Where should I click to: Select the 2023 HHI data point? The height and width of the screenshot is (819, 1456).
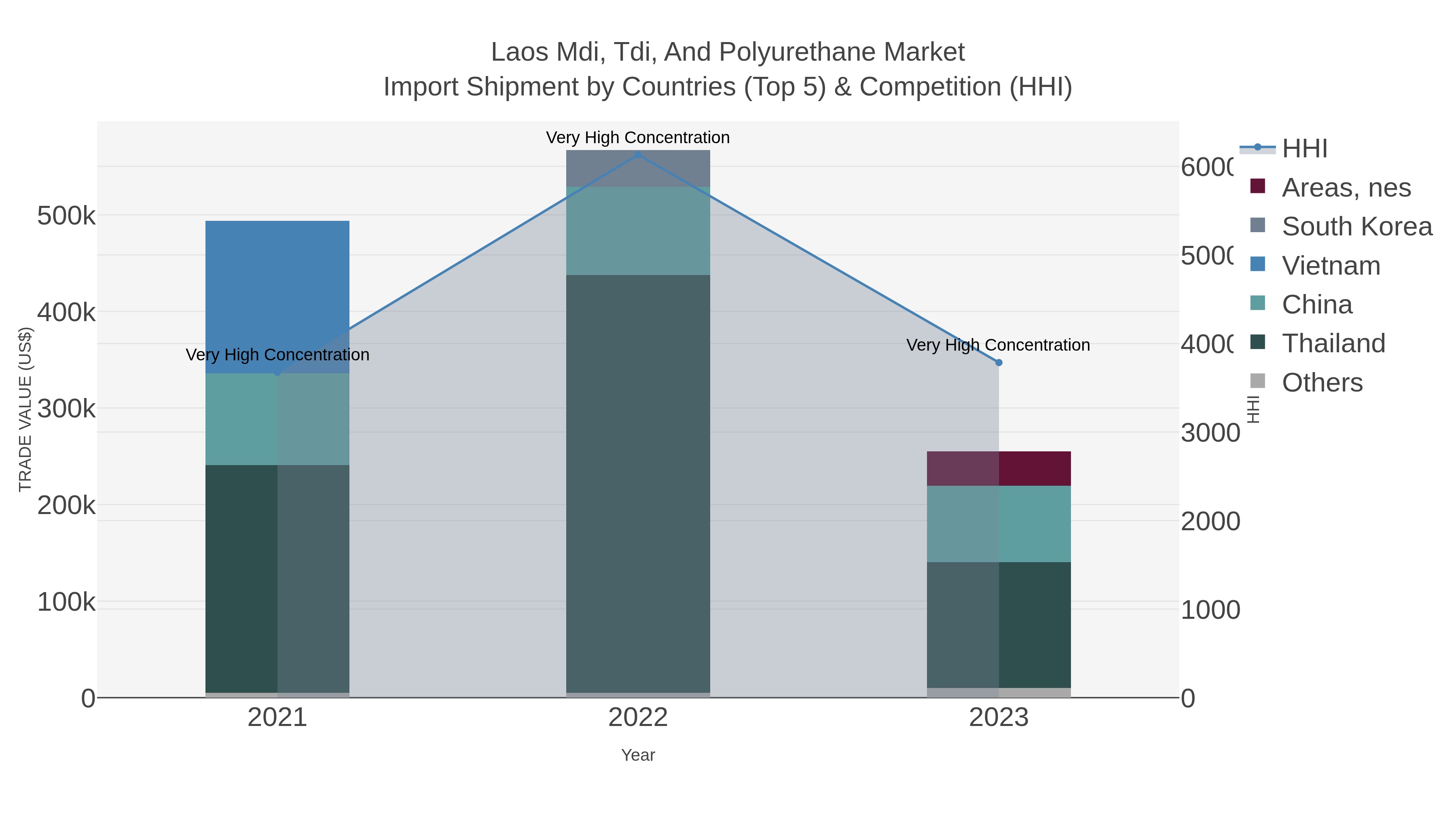pyautogui.click(x=999, y=362)
